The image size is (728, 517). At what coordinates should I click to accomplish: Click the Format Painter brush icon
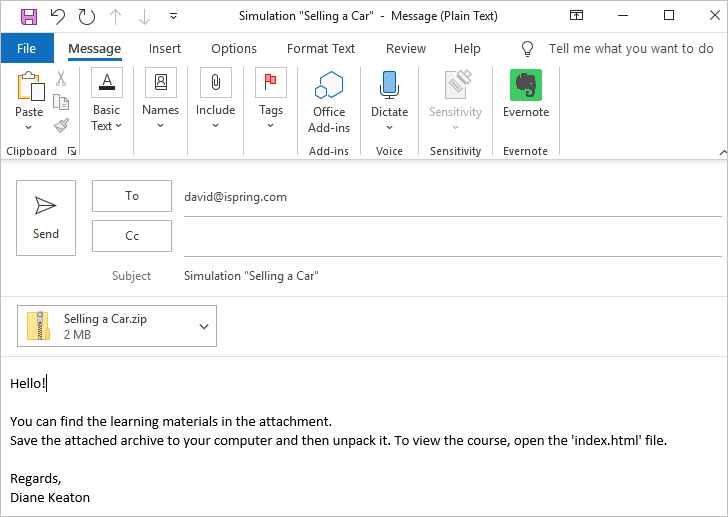[61, 125]
